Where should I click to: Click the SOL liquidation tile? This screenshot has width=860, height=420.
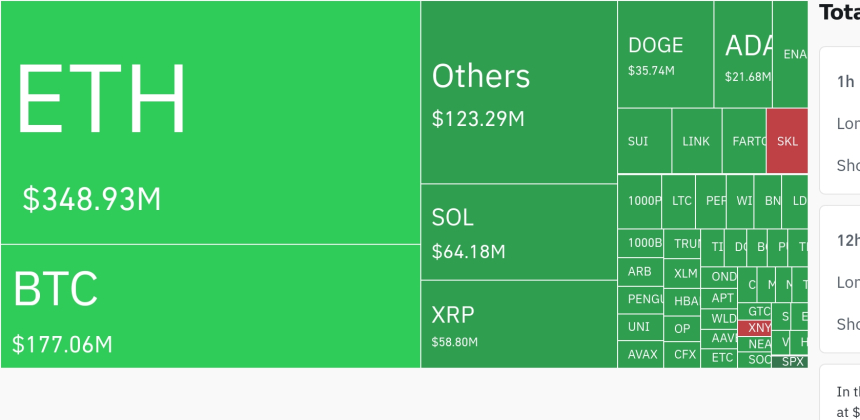coord(518,232)
